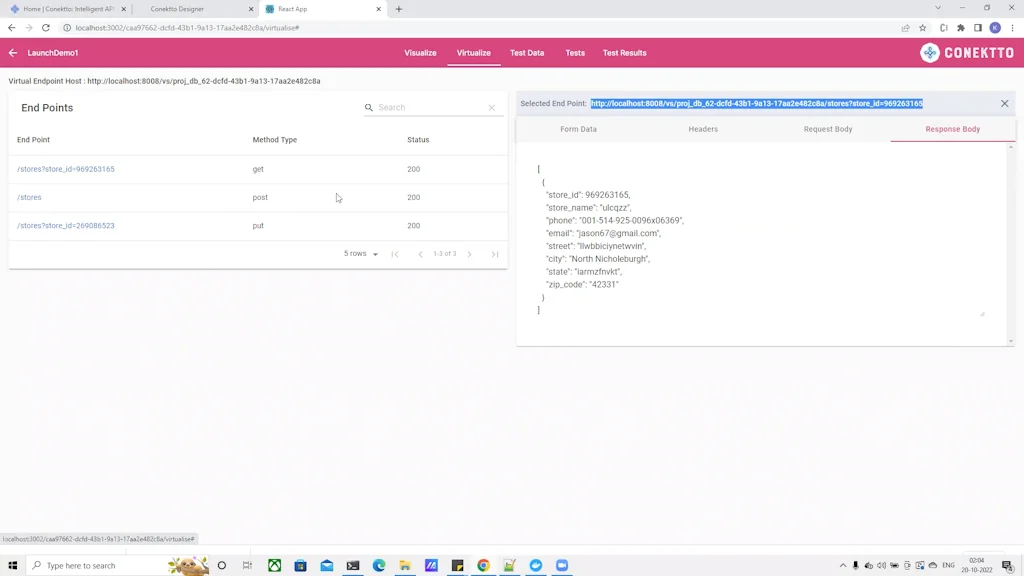Open the /stores post endpoint link
This screenshot has width=1024, height=576.
tap(29, 197)
